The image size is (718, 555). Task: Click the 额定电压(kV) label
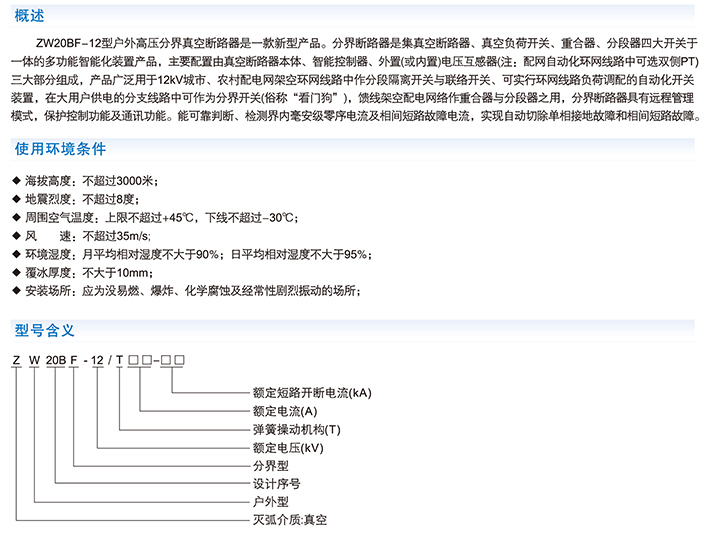click(287, 448)
